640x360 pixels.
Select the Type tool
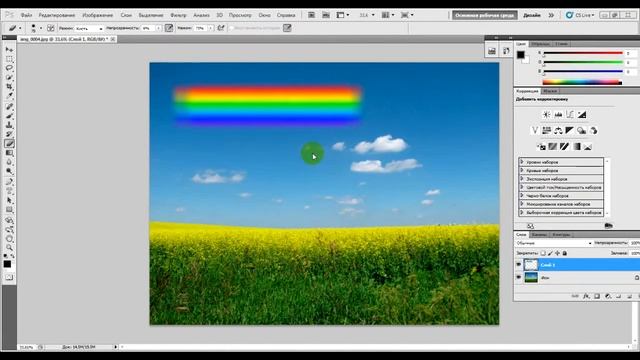[x=9, y=191]
